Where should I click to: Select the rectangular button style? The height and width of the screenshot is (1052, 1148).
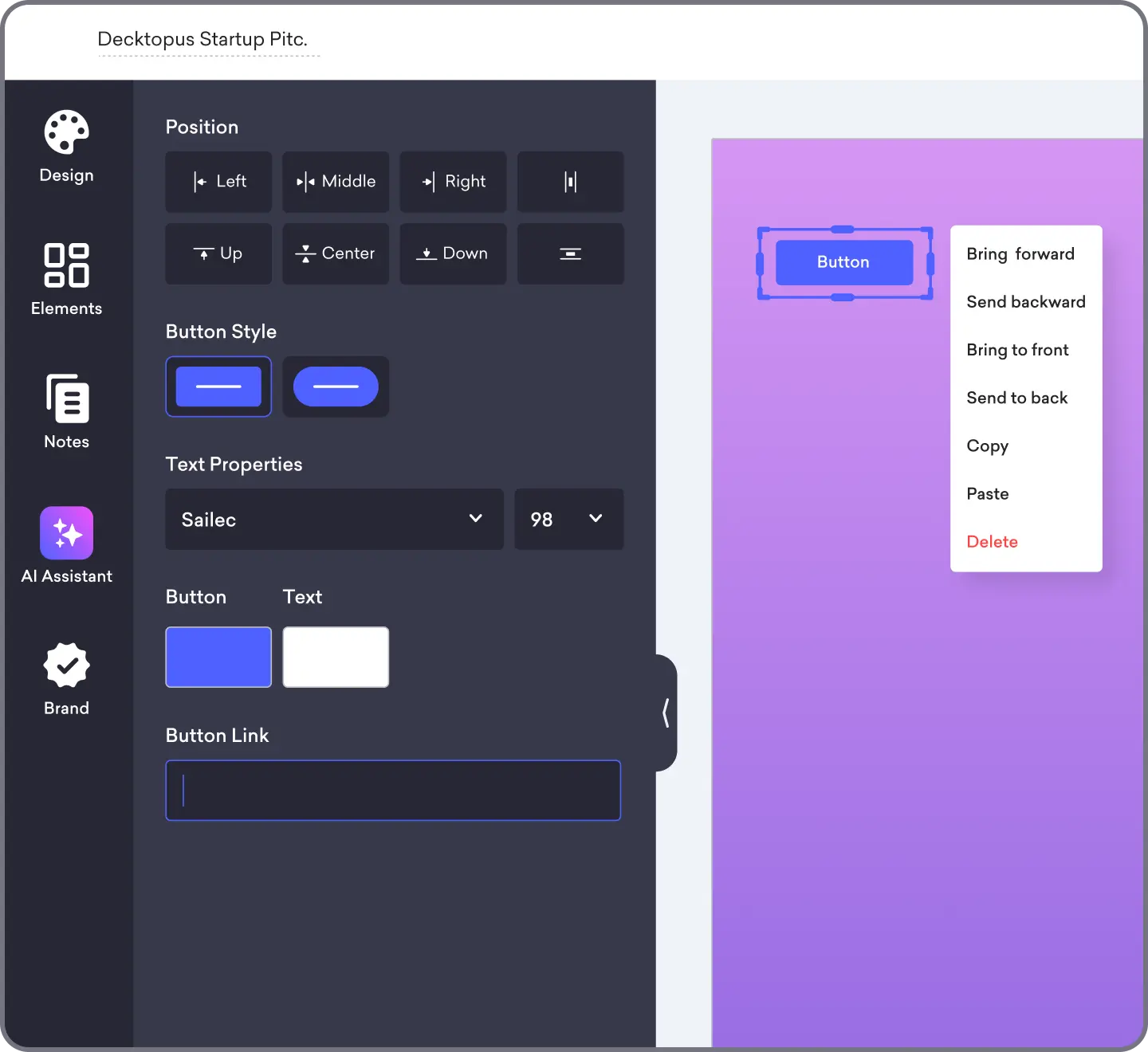tap(218, 387)
